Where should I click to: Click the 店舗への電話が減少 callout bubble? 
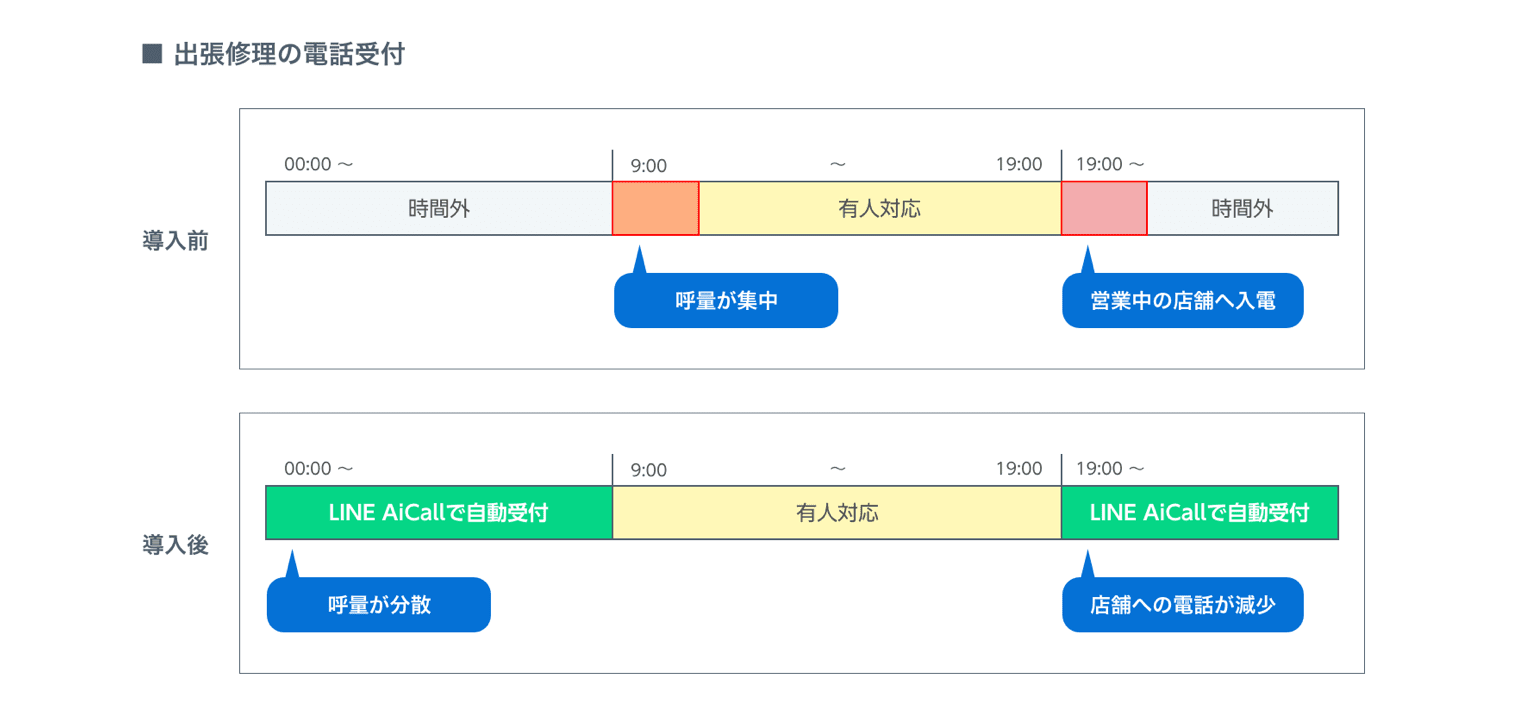[1182, 605]
